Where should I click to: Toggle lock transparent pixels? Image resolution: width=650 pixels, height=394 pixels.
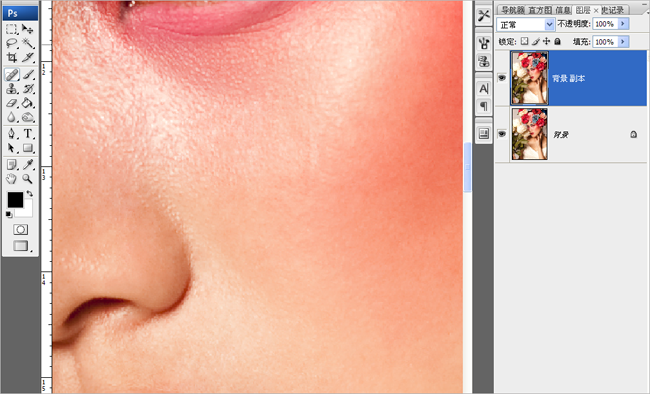tap(524, 41)
